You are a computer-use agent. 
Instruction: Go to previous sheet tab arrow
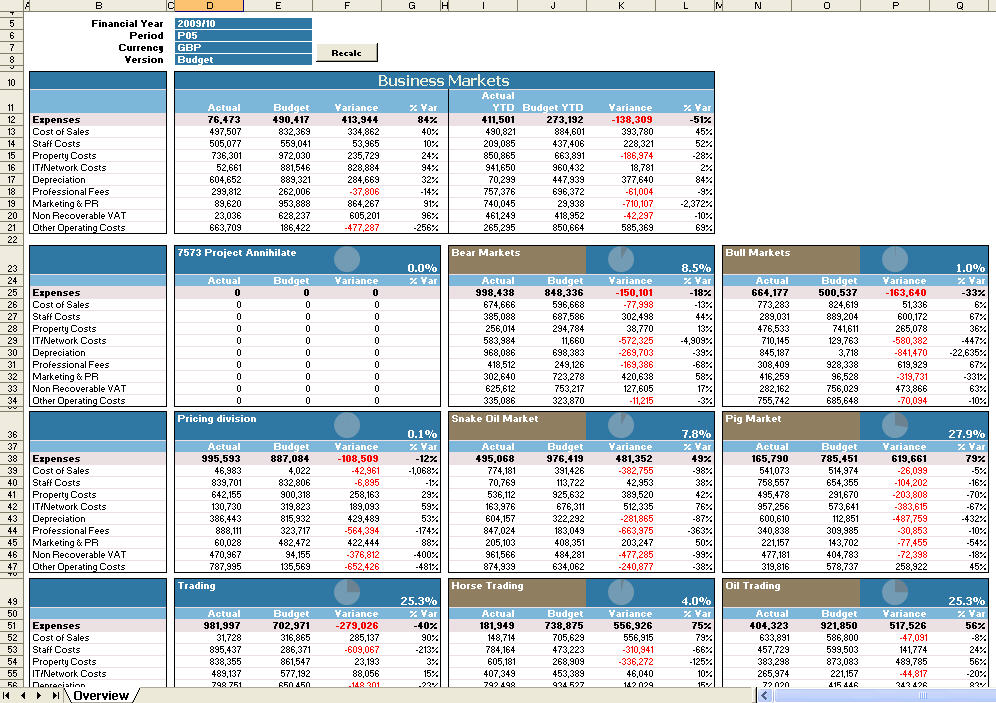(x=23, y=696)
